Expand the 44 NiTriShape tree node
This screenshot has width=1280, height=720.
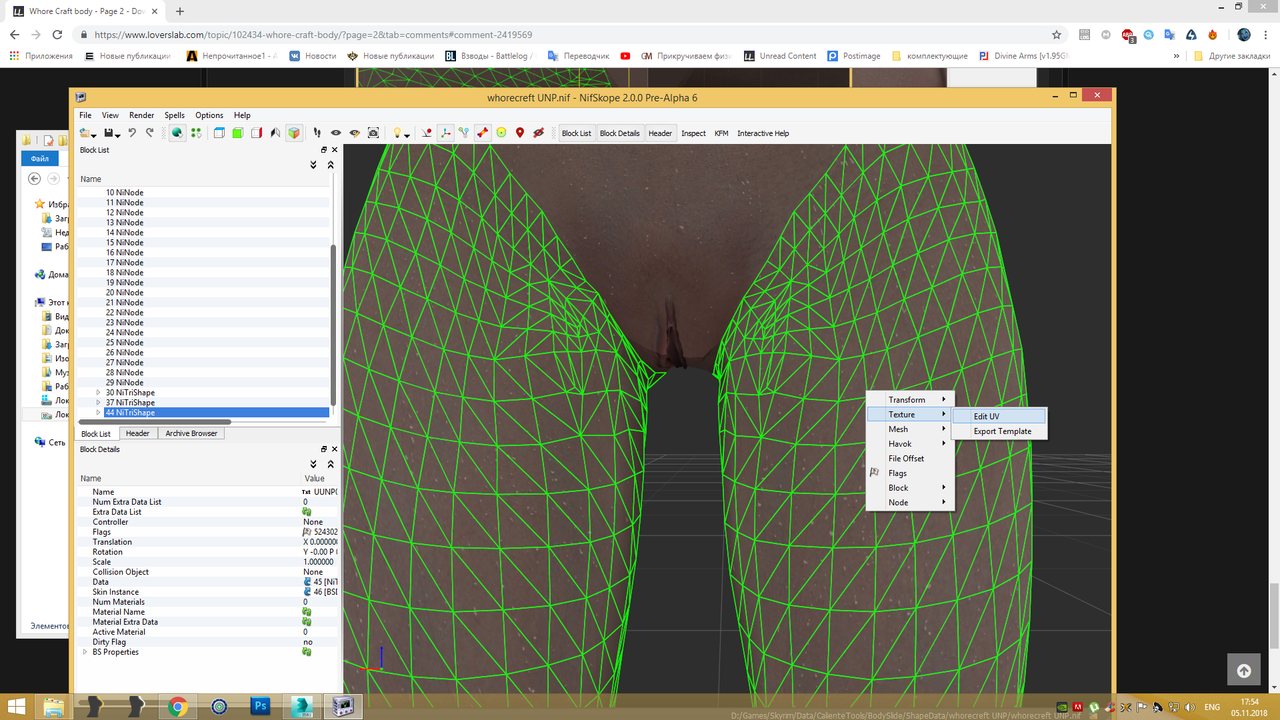[x=98, y=413]
